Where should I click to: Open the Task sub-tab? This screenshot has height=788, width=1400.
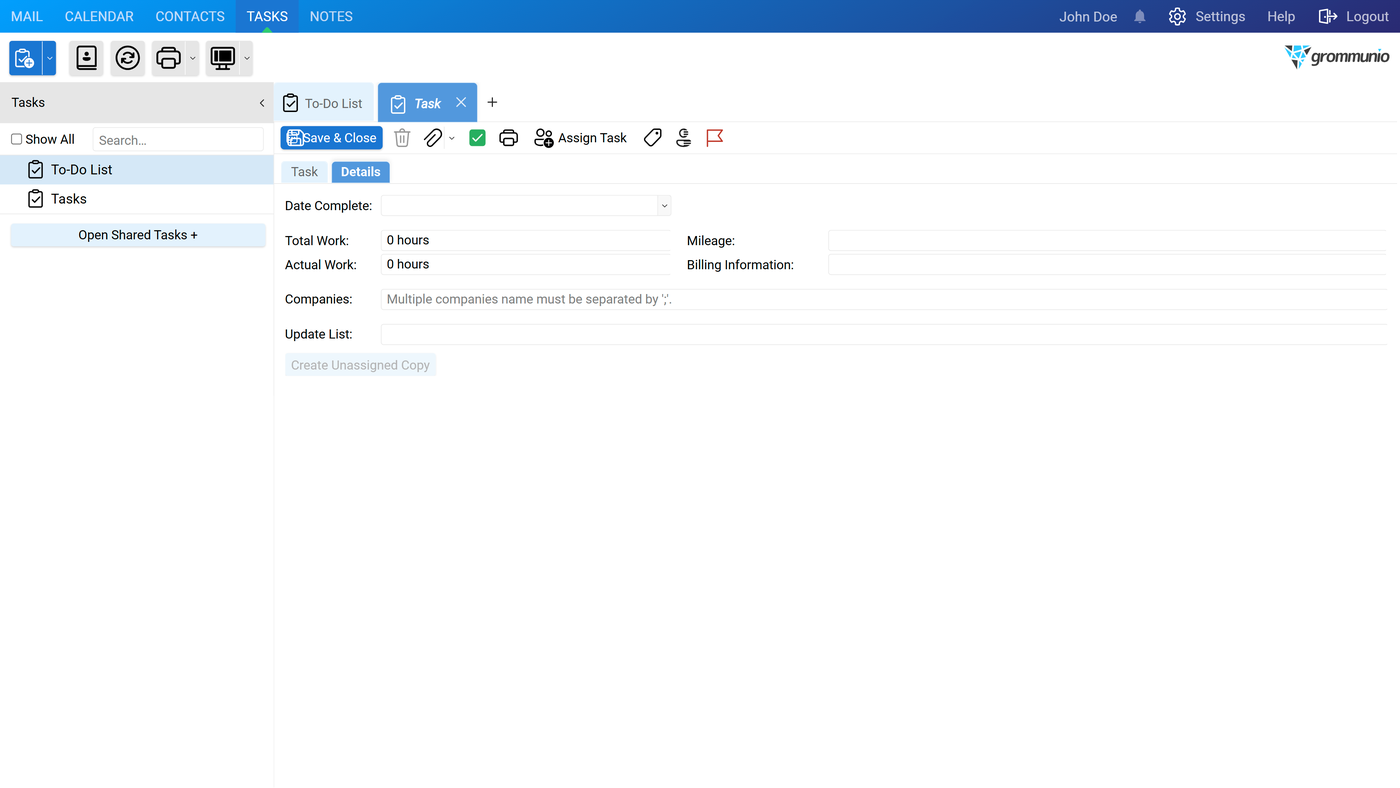coord(304,172)
